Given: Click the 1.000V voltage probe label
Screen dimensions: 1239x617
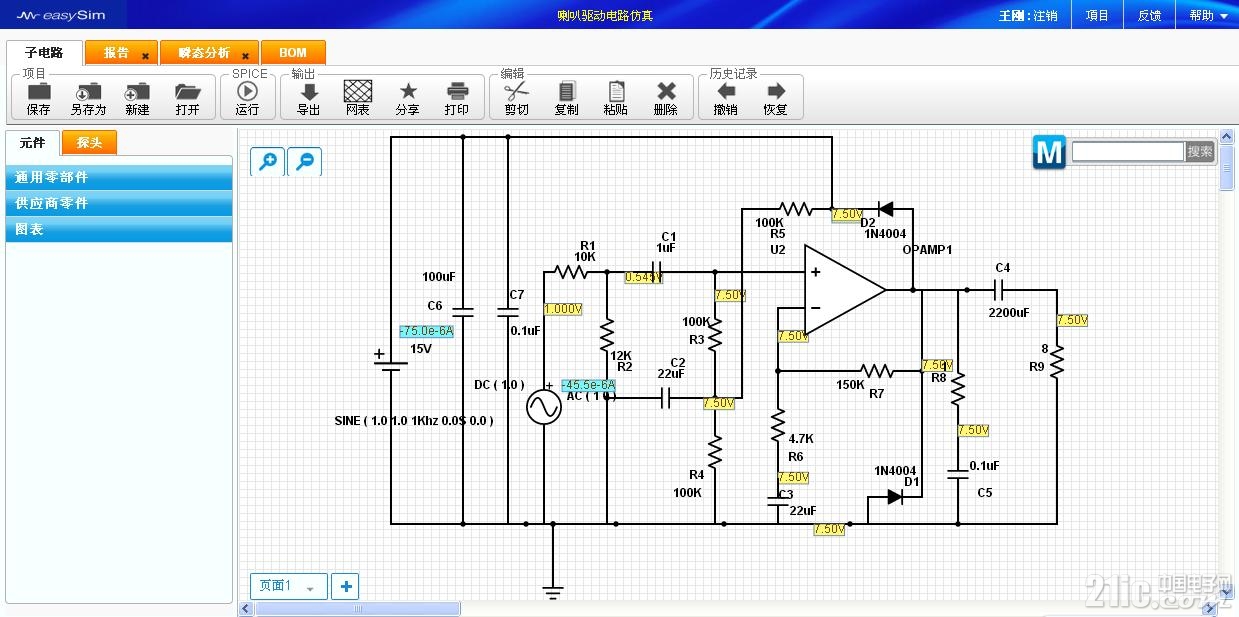Looking at the screenshot, I should pyautogui.click(x=563, y=308).
